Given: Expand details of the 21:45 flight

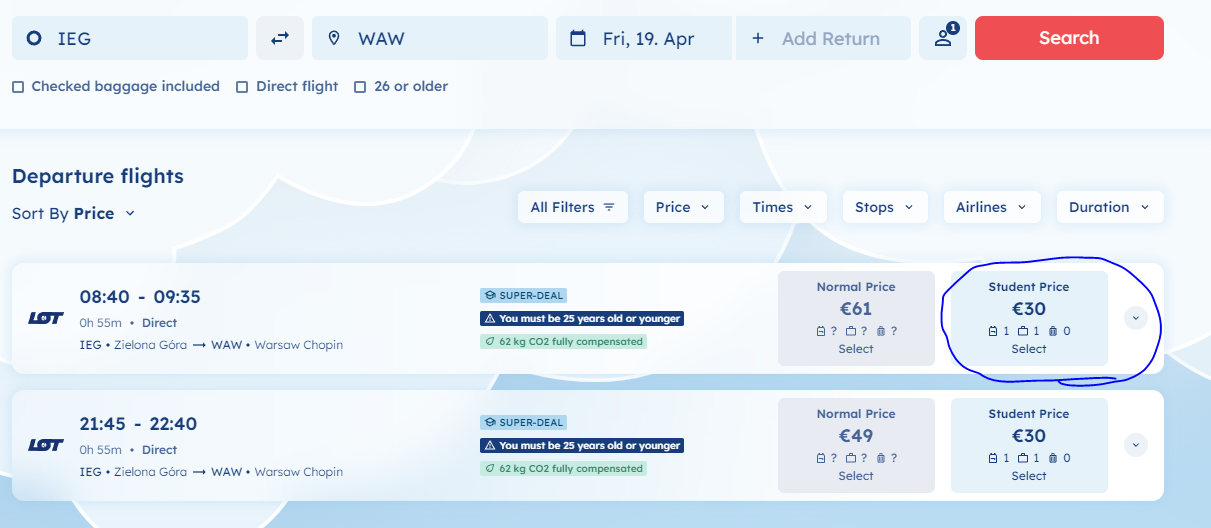Looking at the screenshot, I should point(1136,445).
